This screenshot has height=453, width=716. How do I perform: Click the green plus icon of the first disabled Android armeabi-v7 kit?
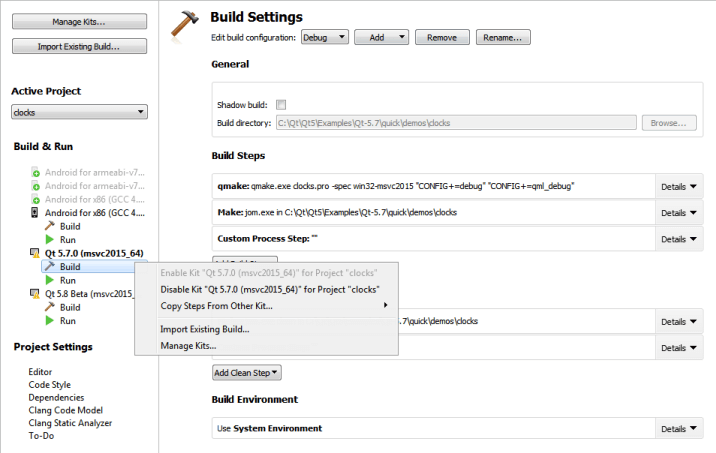pos(36,172)
